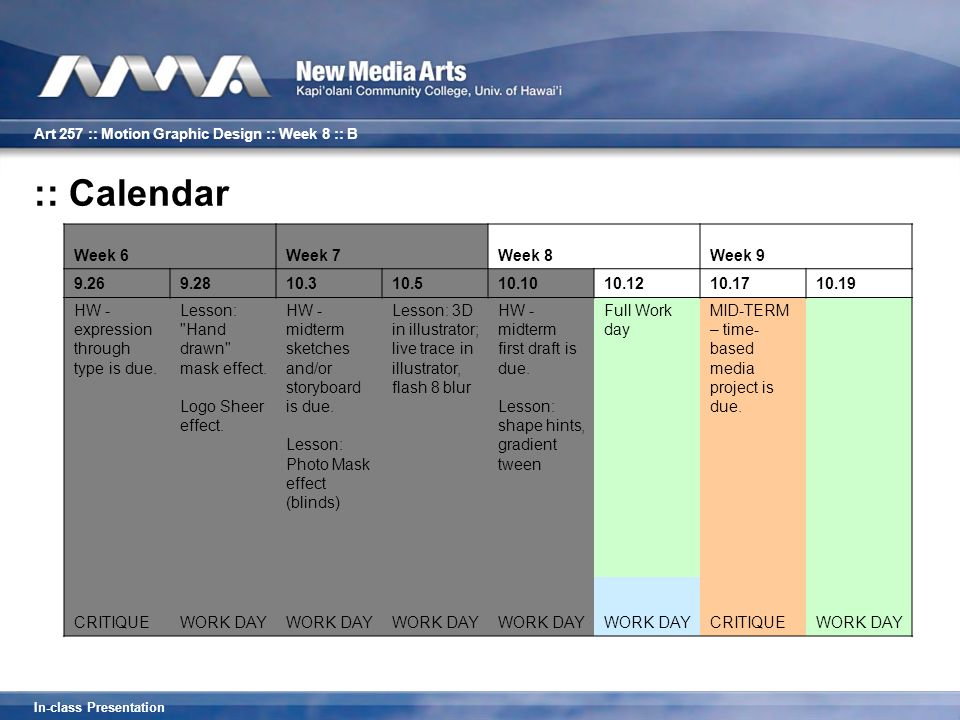Viewport: 960px width, 720px height.
Task: Click WORK DAY label under 10.10 column
Action: tap(541, 622)
